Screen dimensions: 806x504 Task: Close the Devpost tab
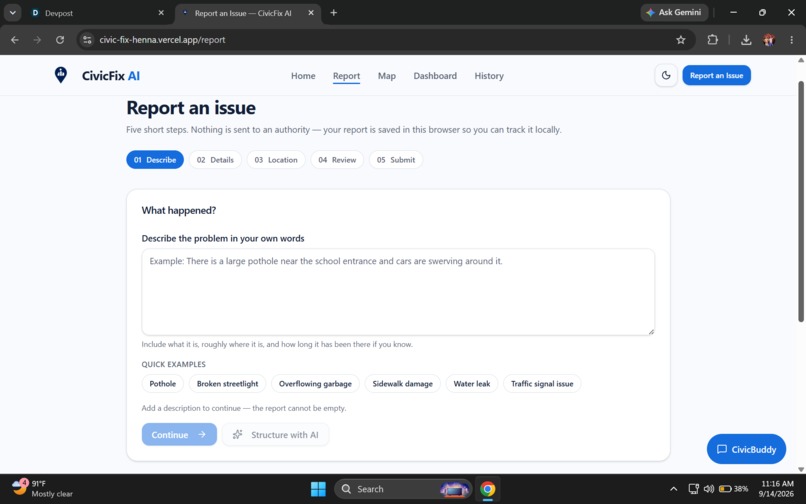(x=161, y=13)
